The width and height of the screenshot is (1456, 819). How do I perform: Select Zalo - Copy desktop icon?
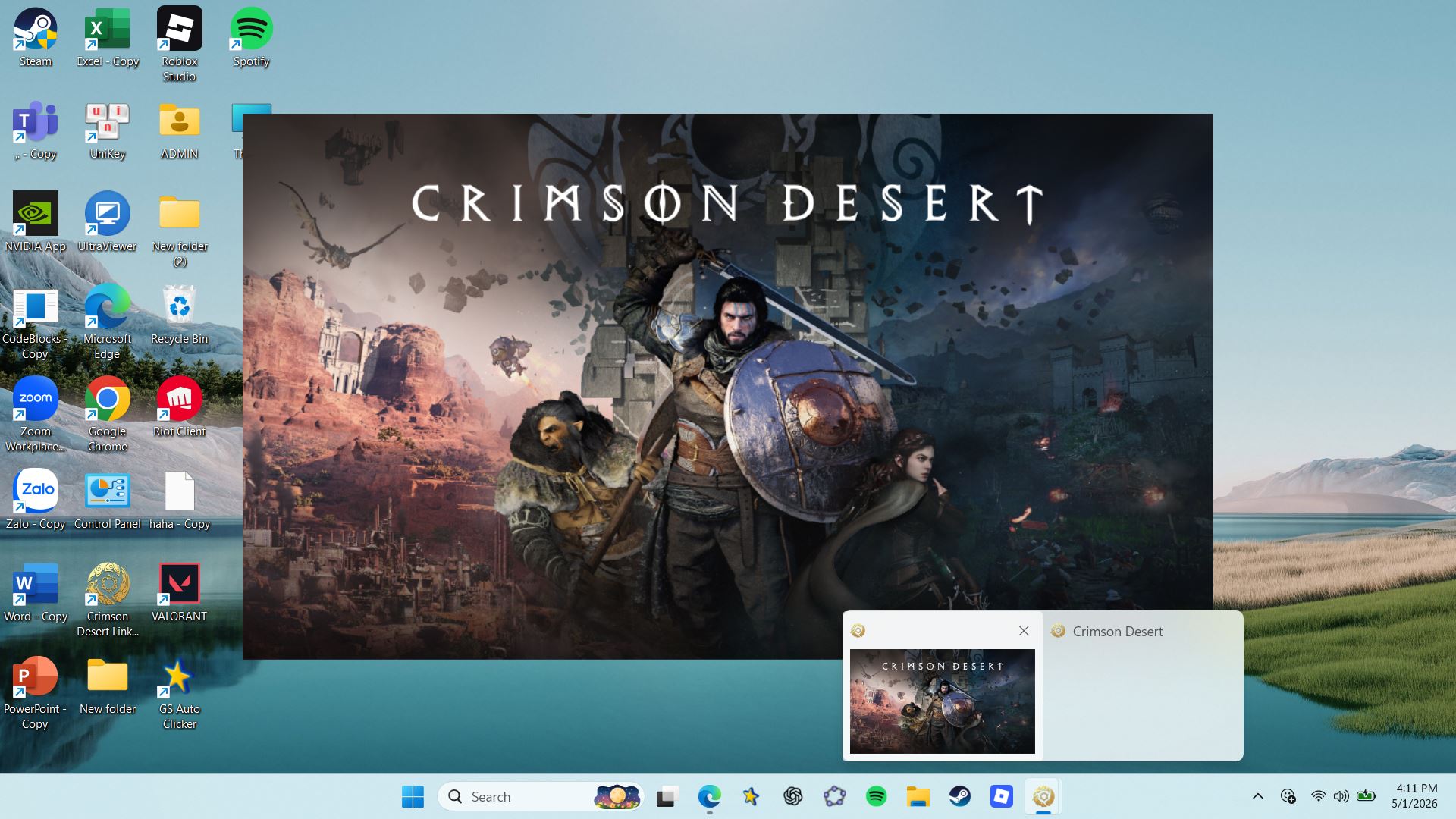pos(36,500)
